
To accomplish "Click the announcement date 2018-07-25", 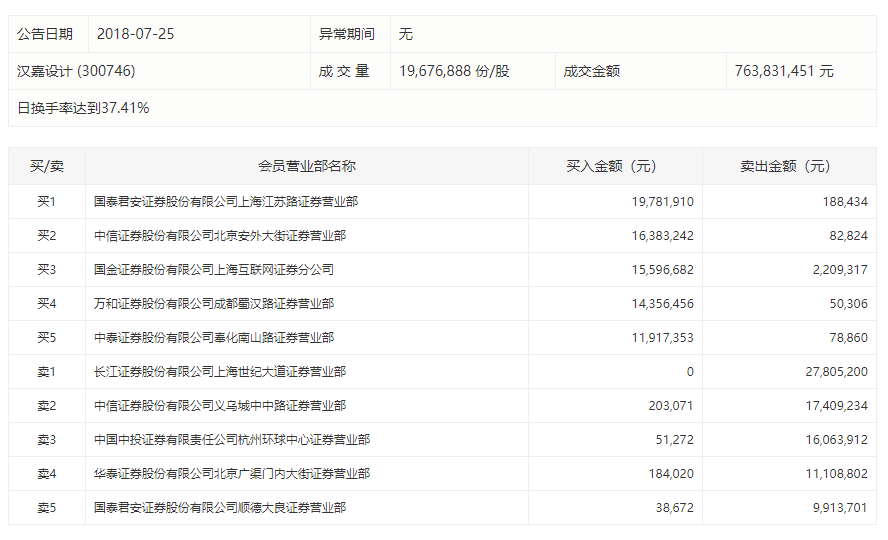I will (x=135, y=34).
